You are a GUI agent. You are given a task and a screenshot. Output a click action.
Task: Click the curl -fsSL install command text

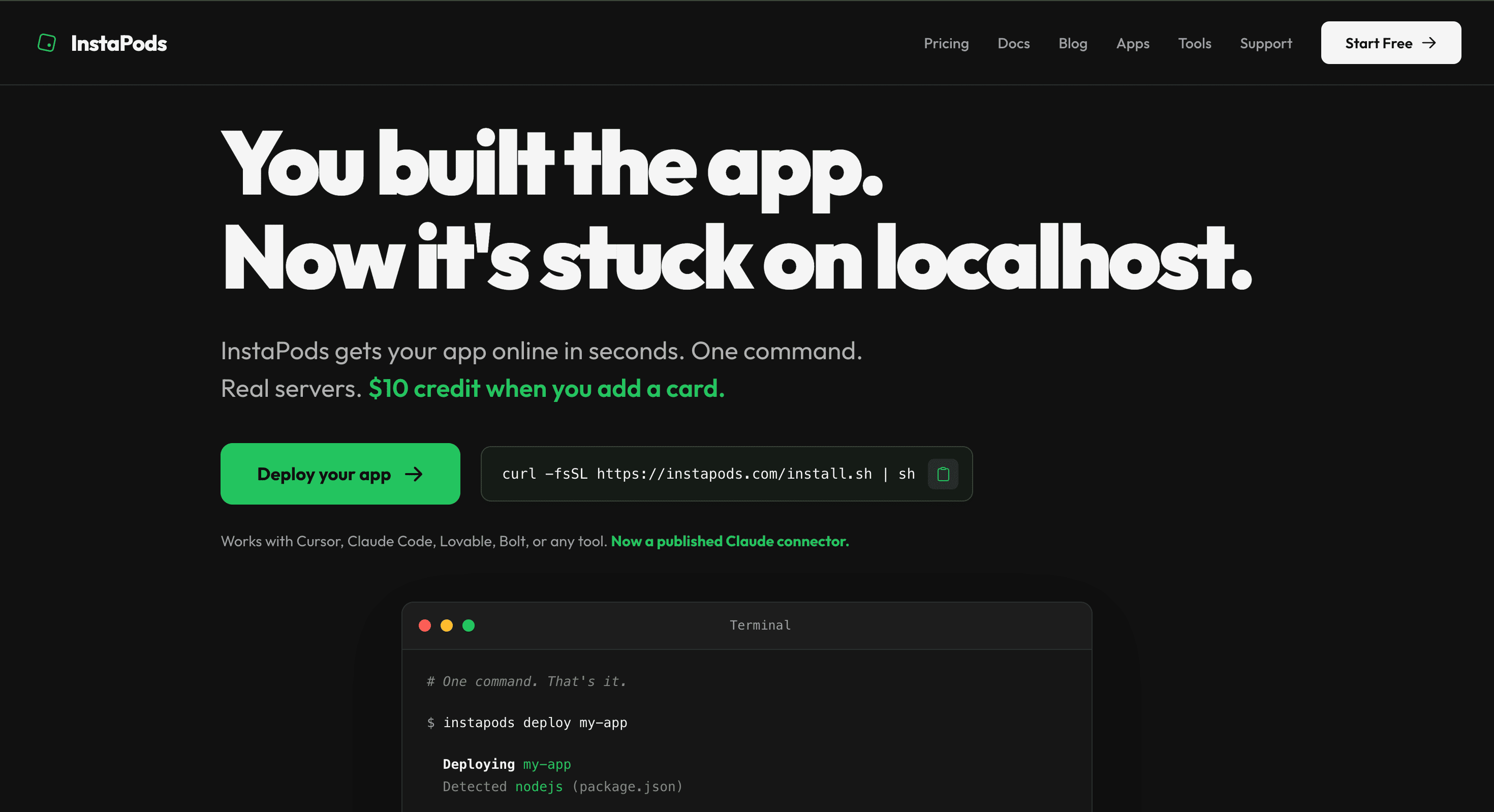708,474
